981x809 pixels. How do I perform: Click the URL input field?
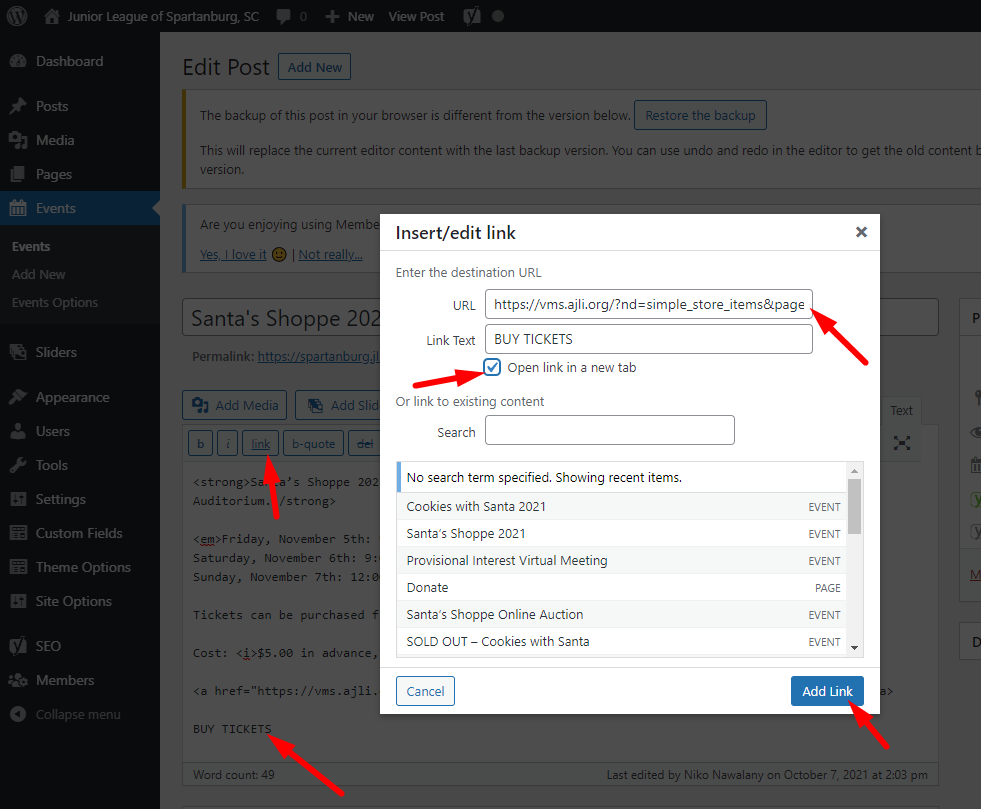pyautogui.click(x=649, y=304)
